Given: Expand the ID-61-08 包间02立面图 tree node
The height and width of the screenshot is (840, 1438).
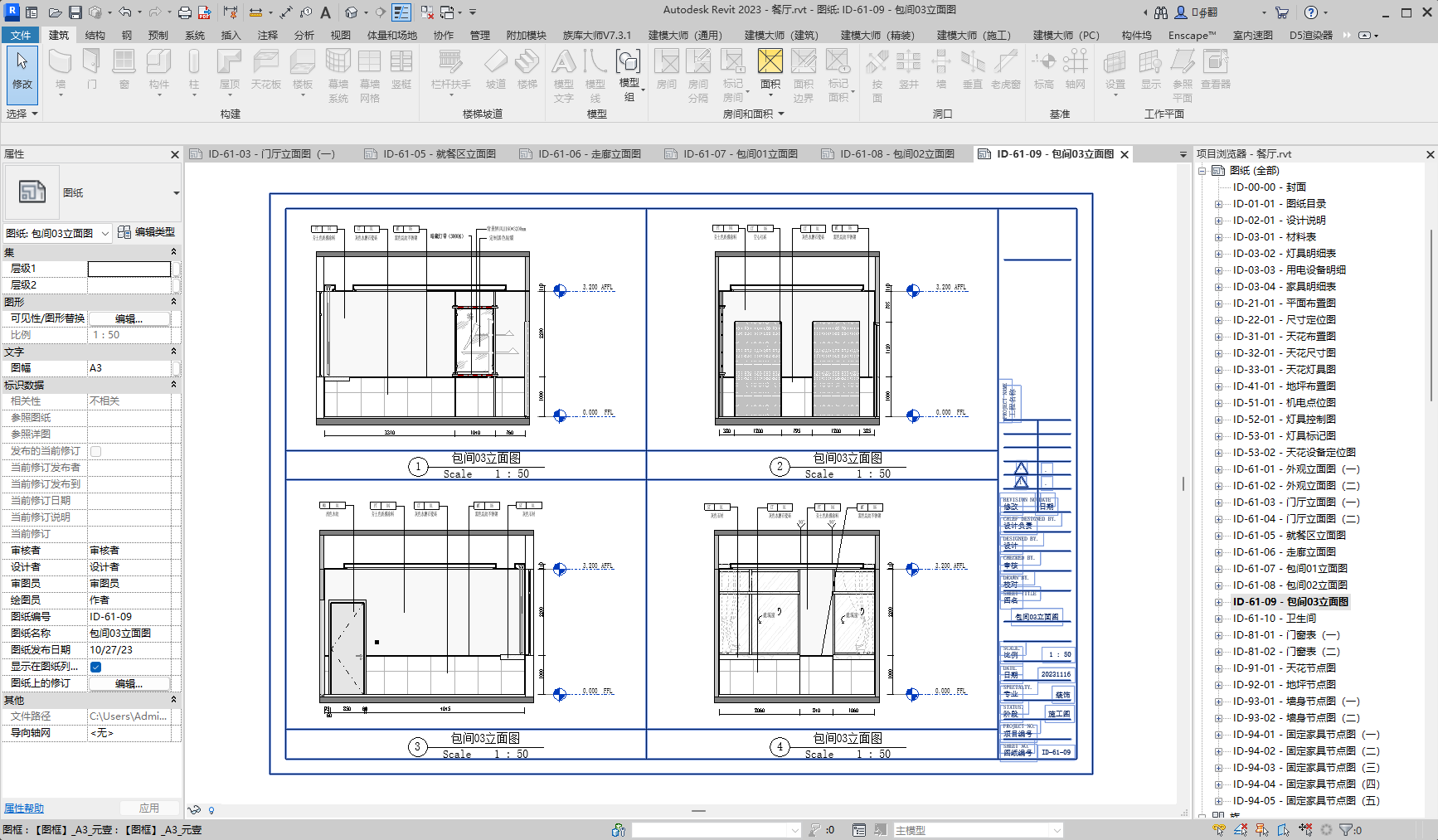Looking at the screenshot, I should coord(1218,585).
